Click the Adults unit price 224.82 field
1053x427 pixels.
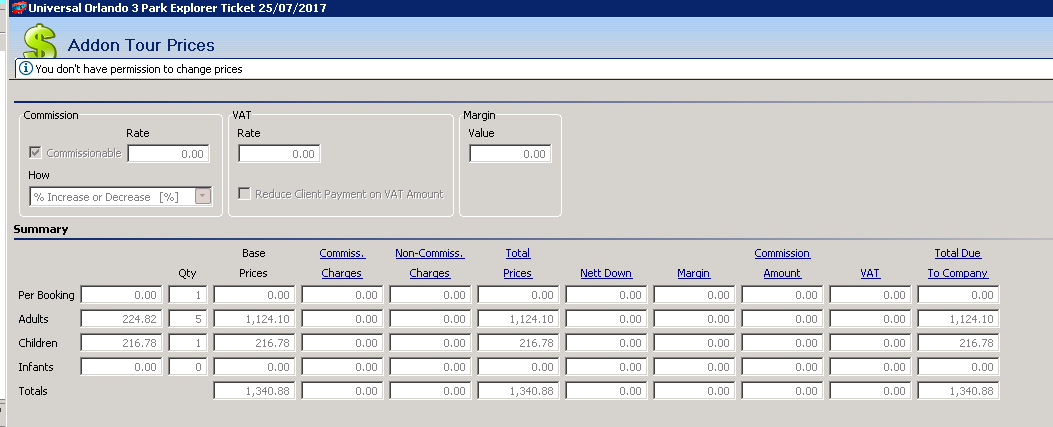[x=121, y=319]
